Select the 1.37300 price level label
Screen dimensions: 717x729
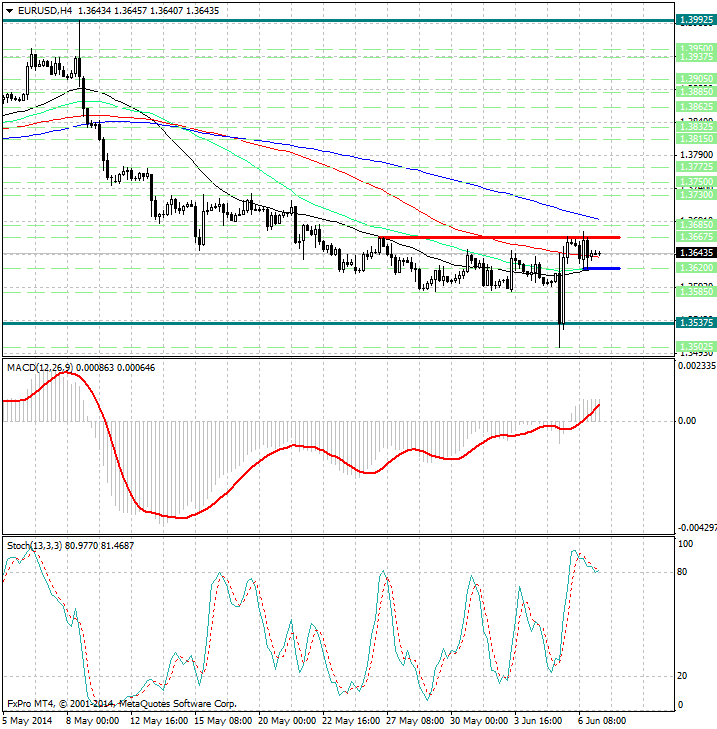click(696, 194)
